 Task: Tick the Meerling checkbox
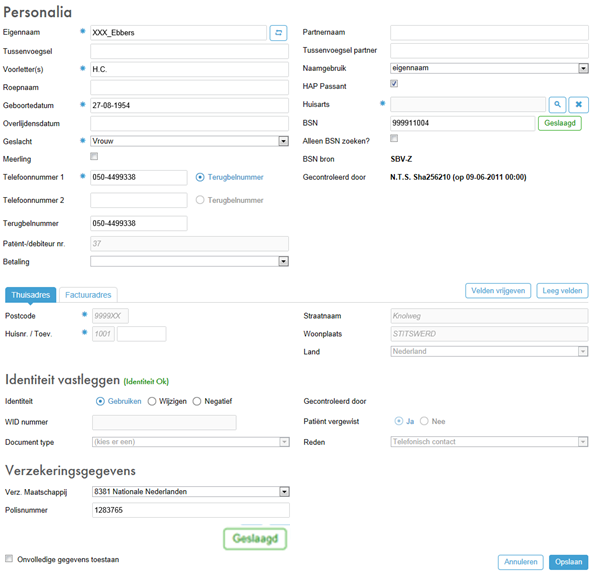(94, 157)
